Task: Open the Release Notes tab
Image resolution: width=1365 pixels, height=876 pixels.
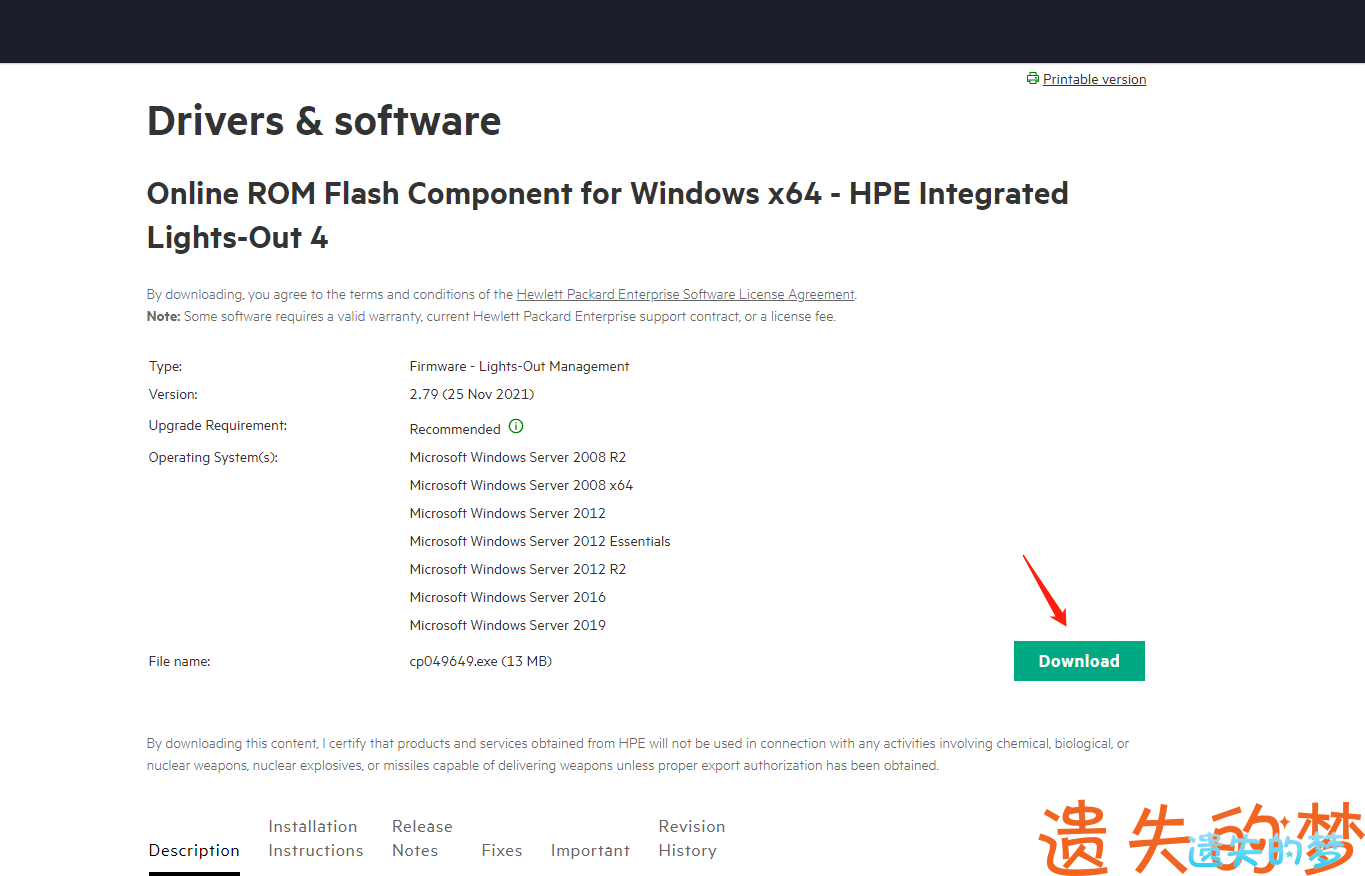Action: click(x=422, y=838)
